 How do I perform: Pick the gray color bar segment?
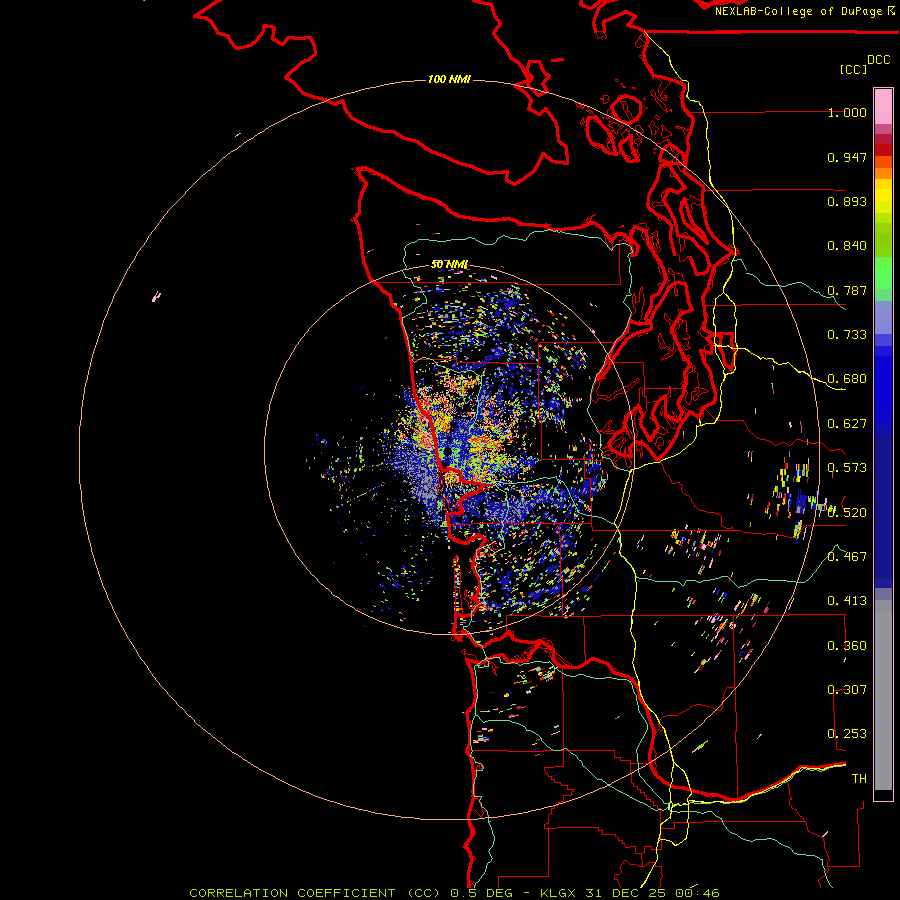[x=883, y=695]
